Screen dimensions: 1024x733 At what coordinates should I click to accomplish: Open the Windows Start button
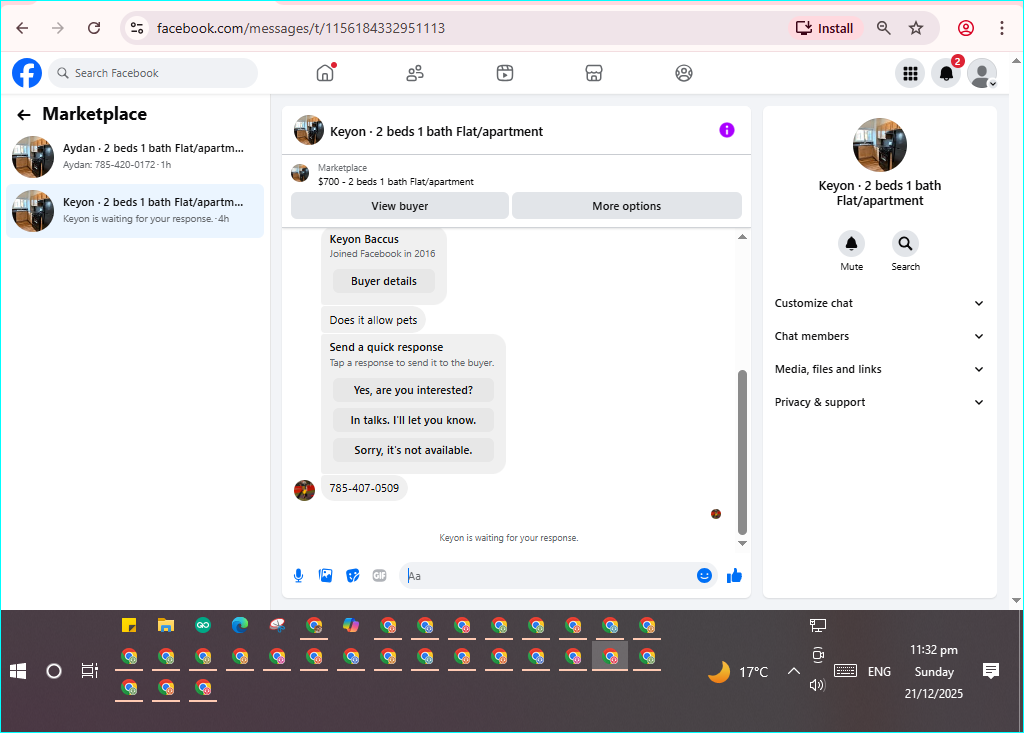(18, 671)
